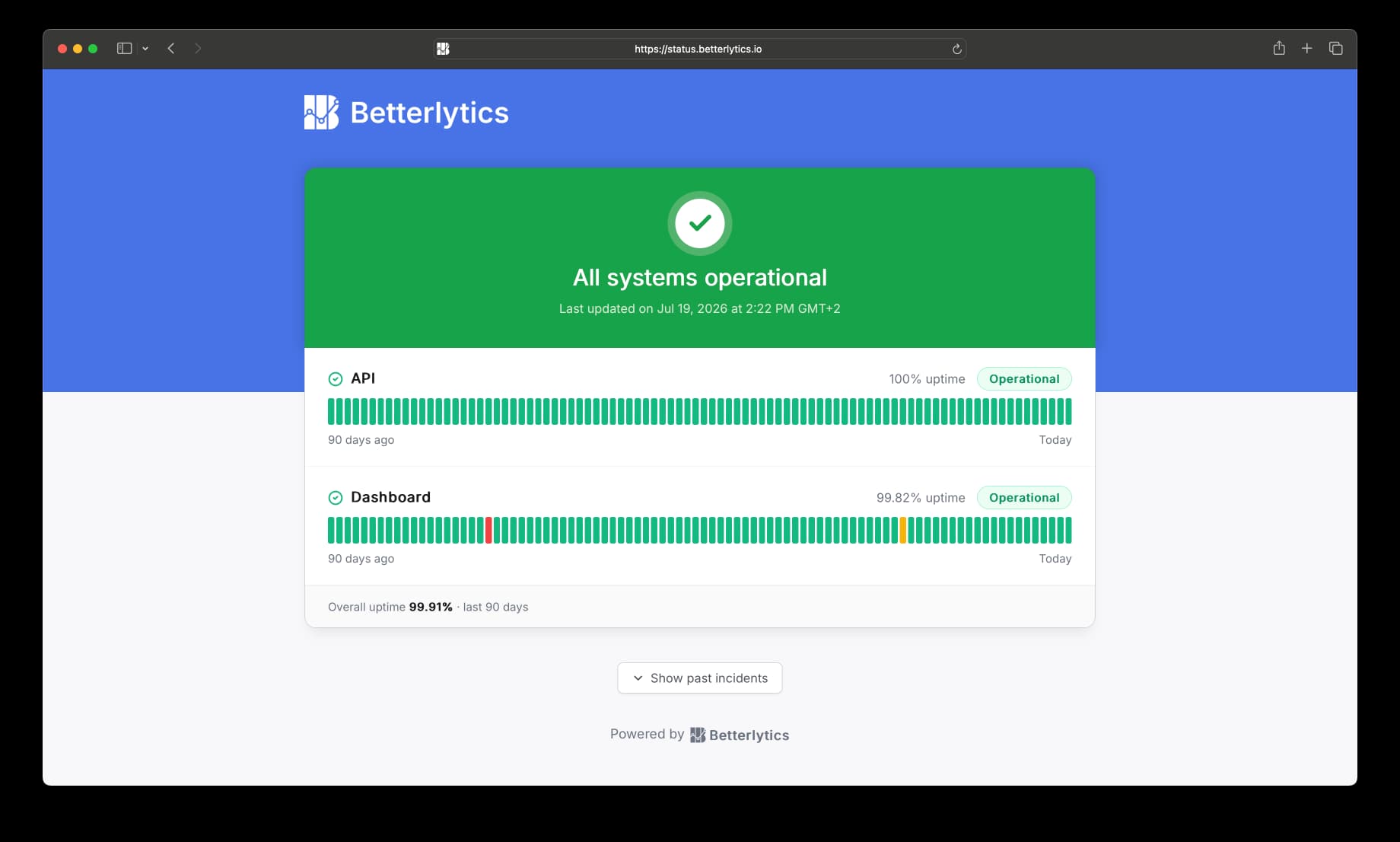Click the big white checkmark status icon
The width and height of the screenshot is (1400, 842).
[700, 223]
